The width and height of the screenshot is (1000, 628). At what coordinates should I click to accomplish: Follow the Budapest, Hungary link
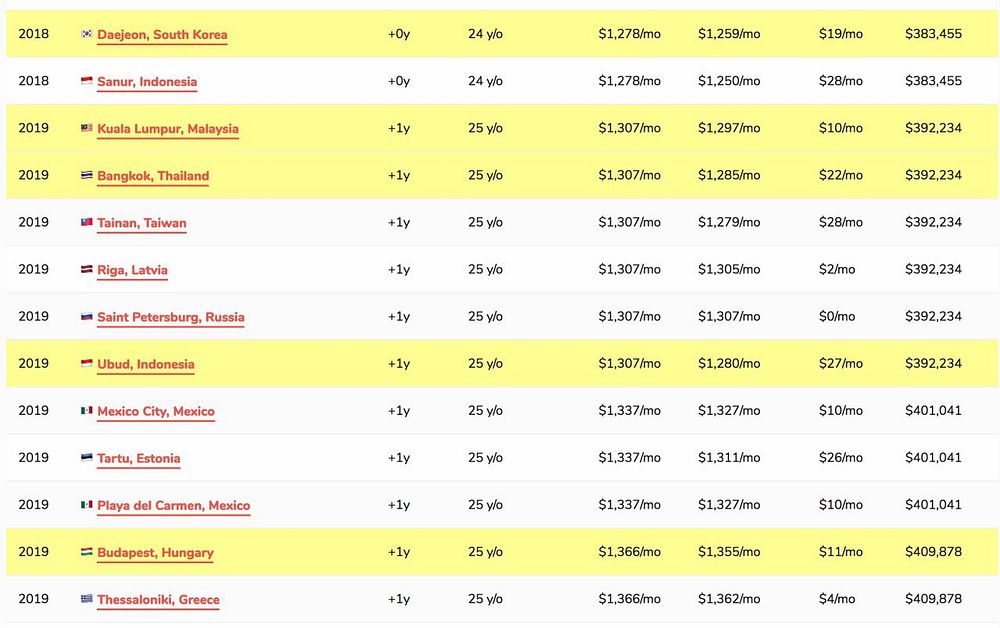[155, 552]
